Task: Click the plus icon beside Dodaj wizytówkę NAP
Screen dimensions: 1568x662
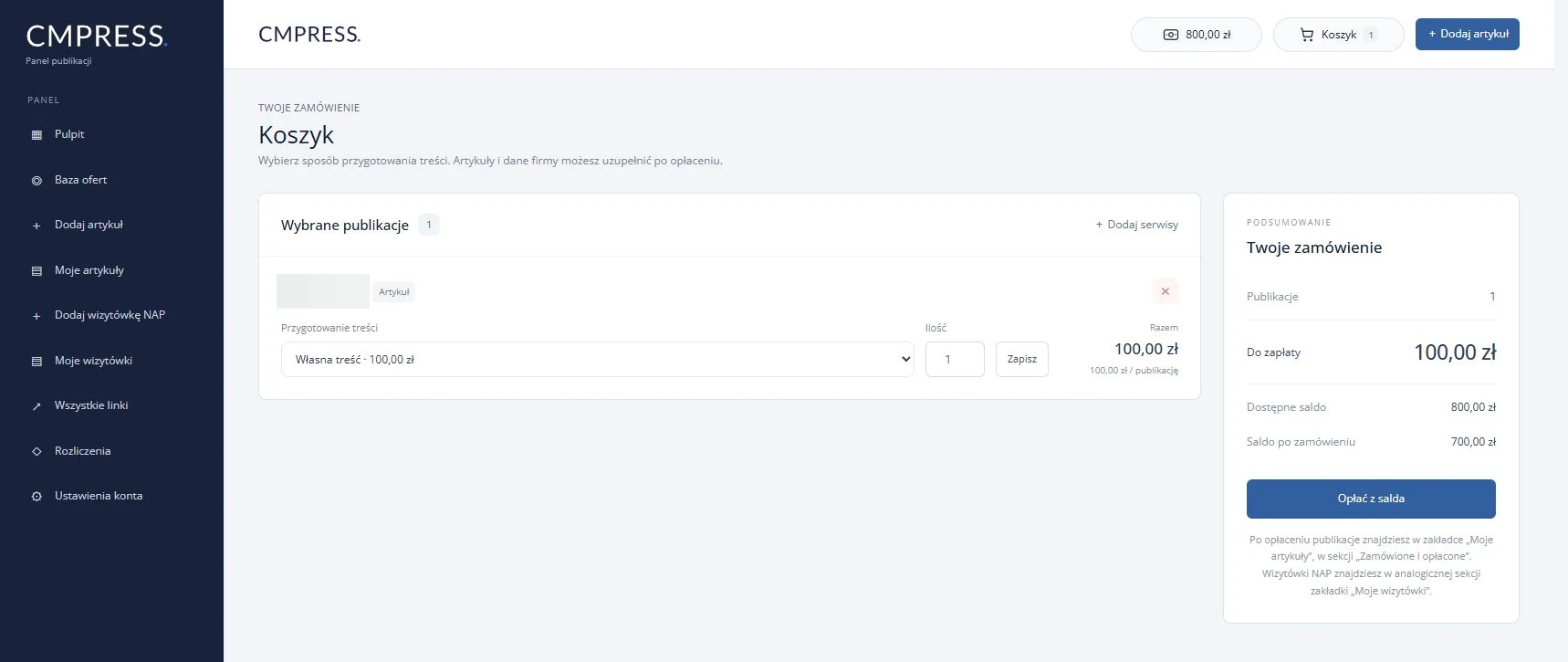Action: coord(37,316)
